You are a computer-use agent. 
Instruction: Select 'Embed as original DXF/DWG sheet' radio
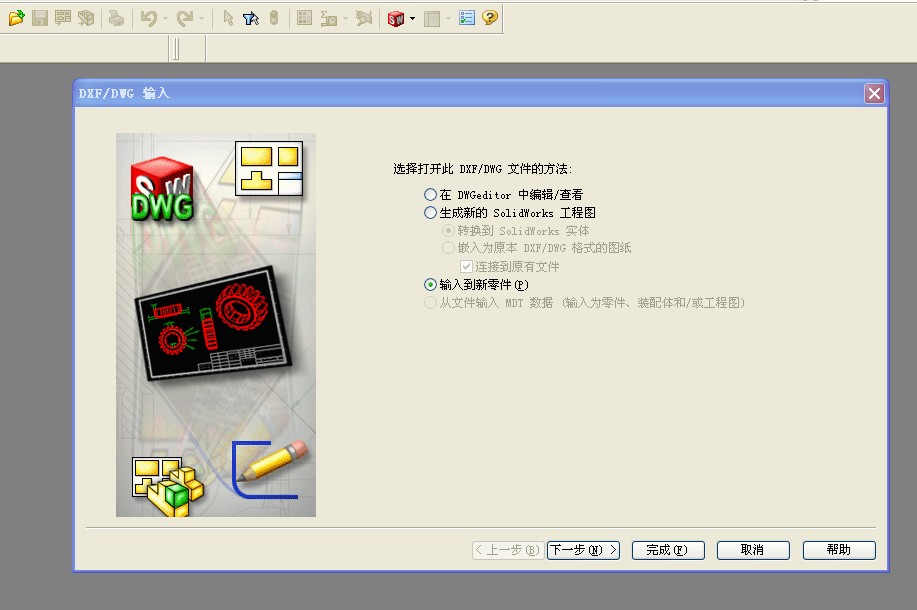(449, 247)
